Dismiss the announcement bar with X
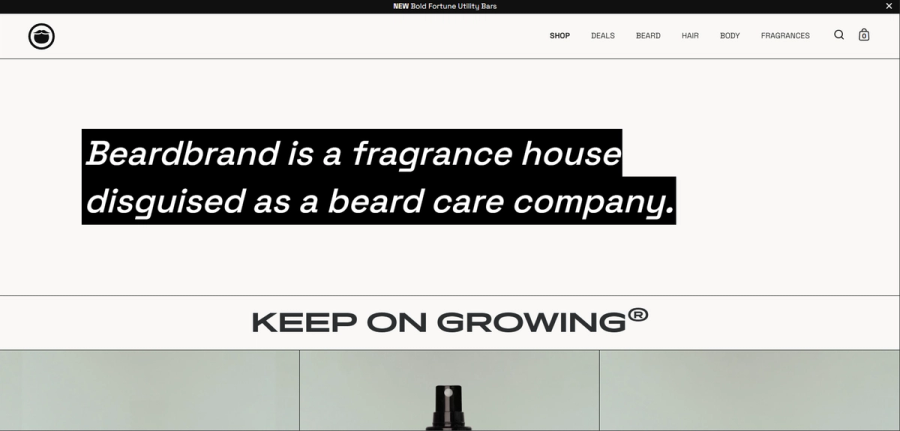 (889, 6)
